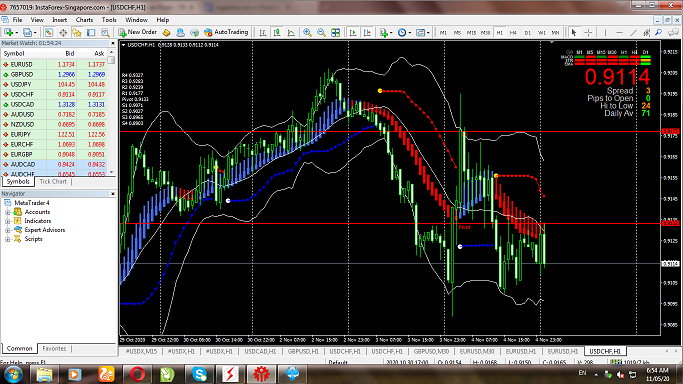Select the GBPUSD row in Market Watch

[54, 74]
